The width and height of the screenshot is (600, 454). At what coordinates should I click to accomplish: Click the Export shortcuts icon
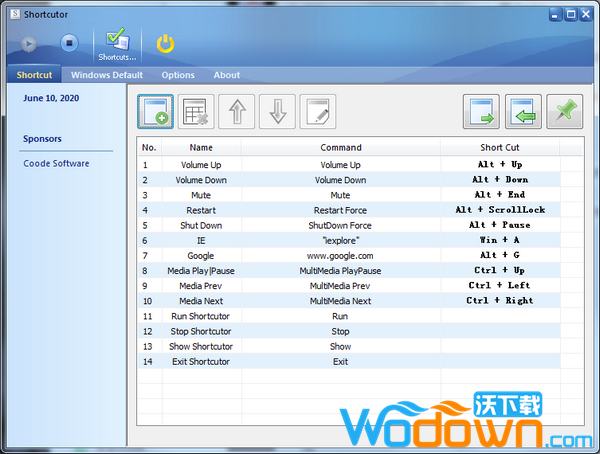coord(481,112)
